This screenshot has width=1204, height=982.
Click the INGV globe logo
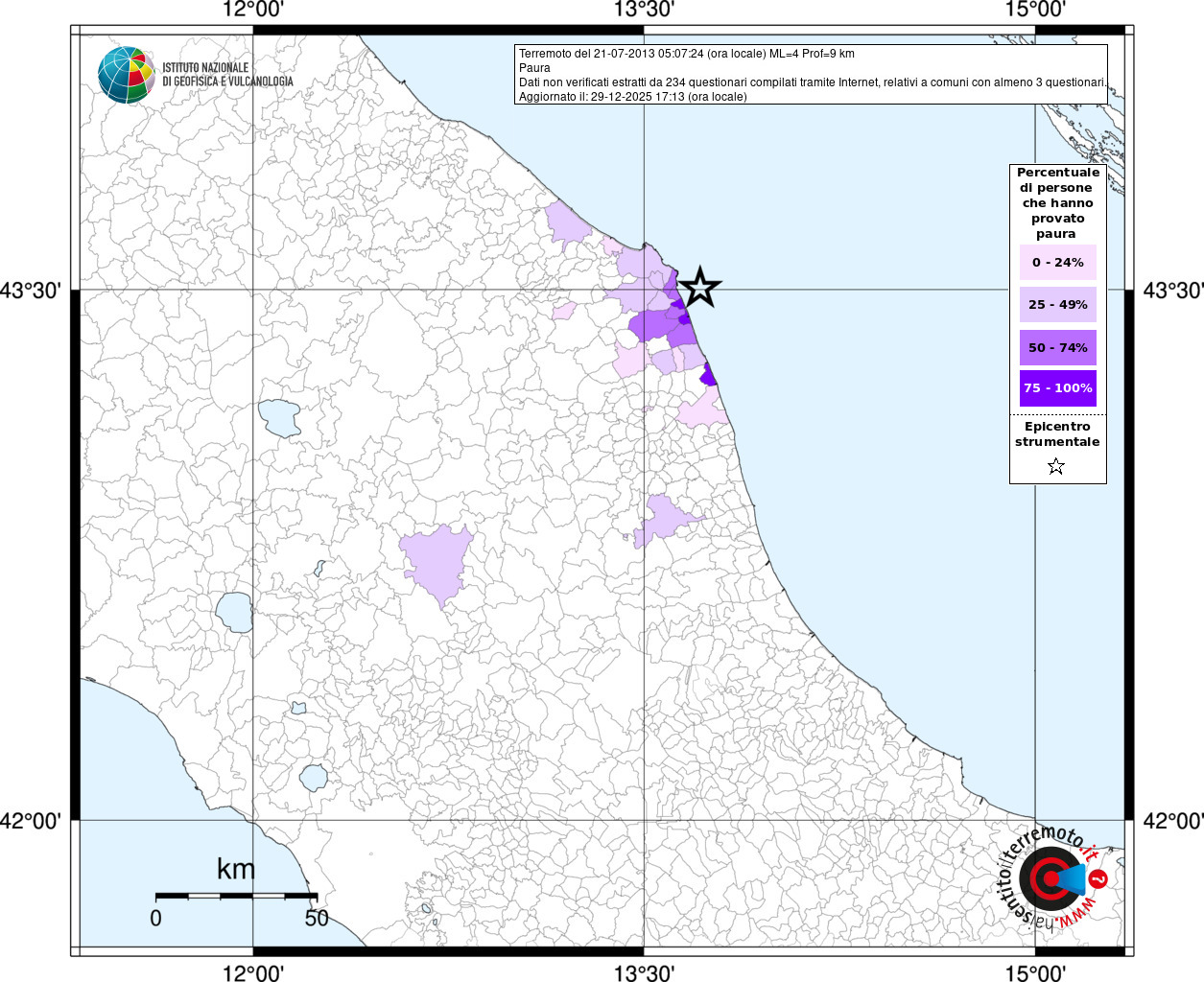point(126,75)
